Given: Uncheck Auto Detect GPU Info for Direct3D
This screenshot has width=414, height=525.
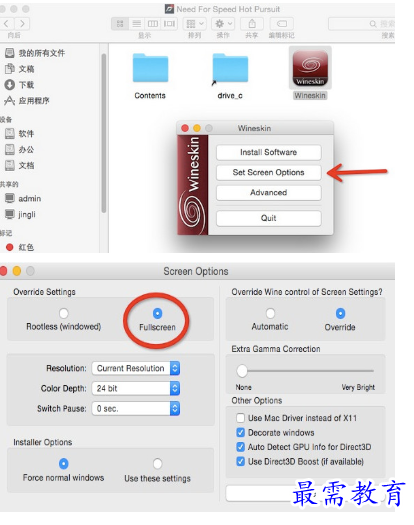Looking at the screenshot, I should click(x=240, y=447).
